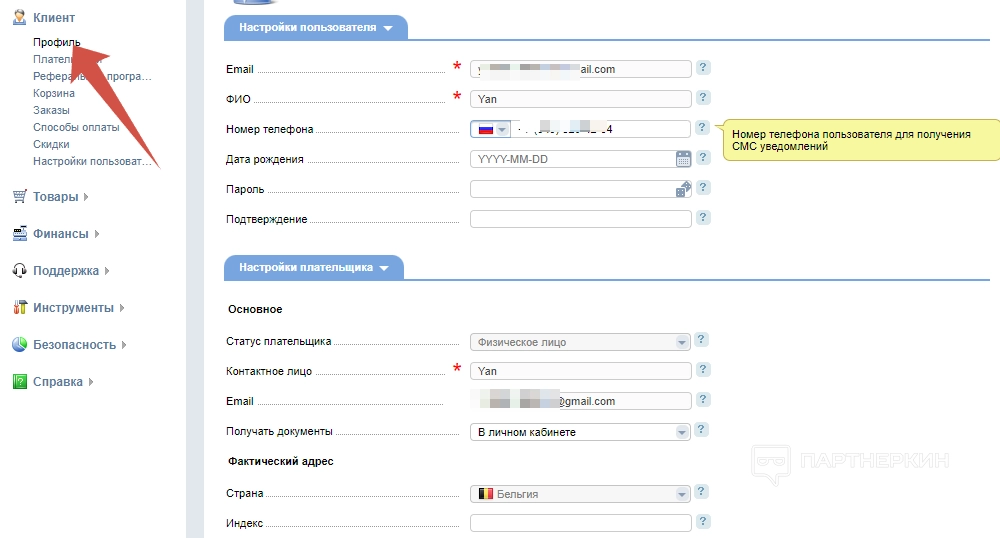Click the payer Email input field
This screenshot has width=1000, height=538.
pos(580,401)
